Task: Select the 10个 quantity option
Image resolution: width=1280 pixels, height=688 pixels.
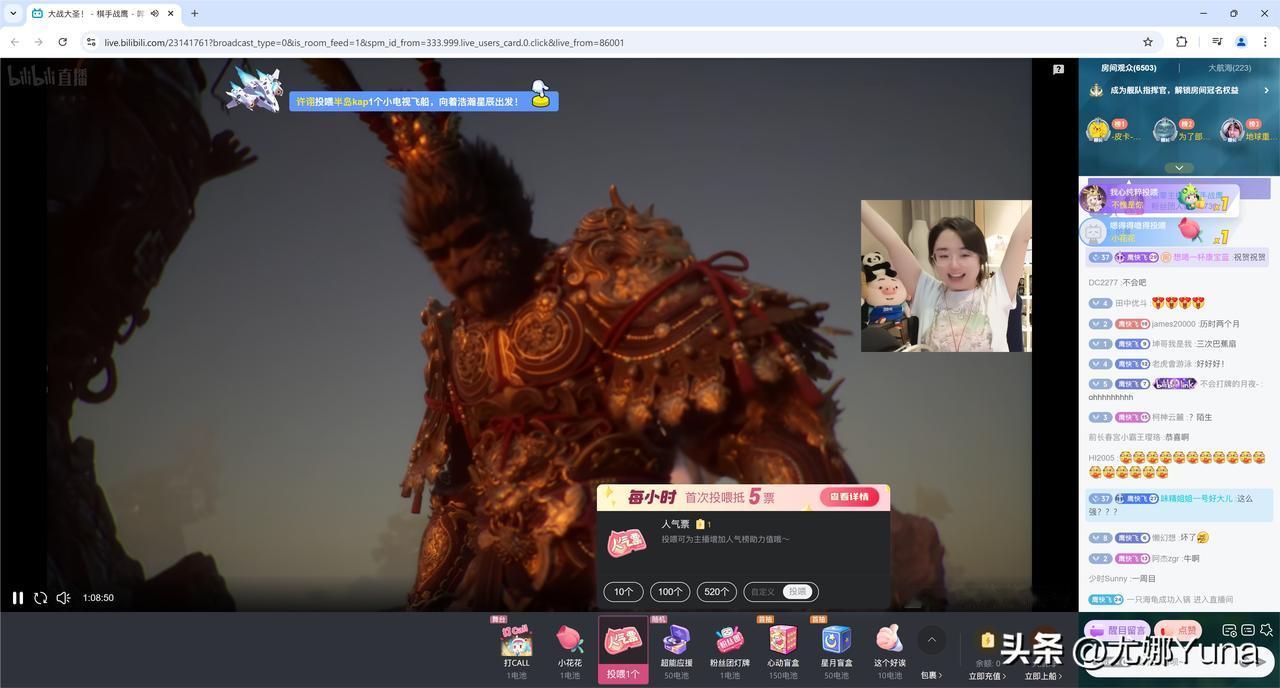Action: click(623, 592)
